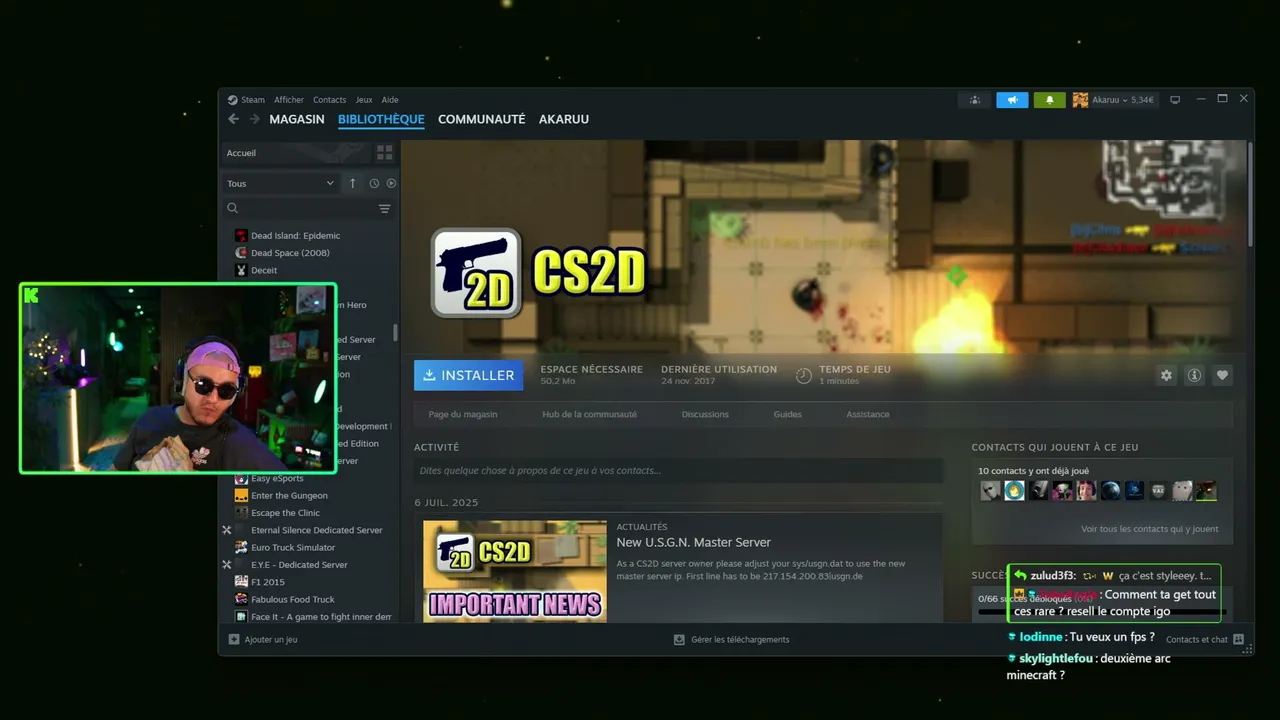Click the Dead Space (2008) game icon
The image size is (1280, 720).
[x=241, y=253]
